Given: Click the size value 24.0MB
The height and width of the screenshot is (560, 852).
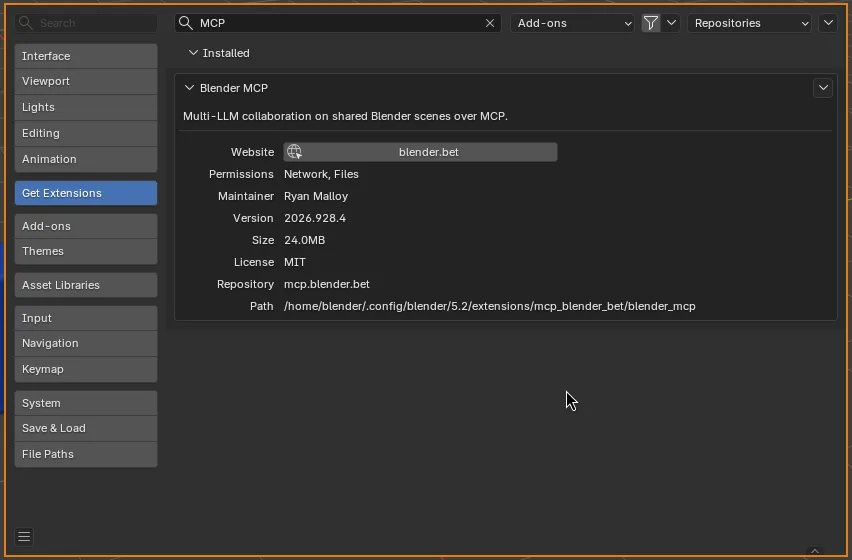Looking at the screenshot, I should pos(304,240).
